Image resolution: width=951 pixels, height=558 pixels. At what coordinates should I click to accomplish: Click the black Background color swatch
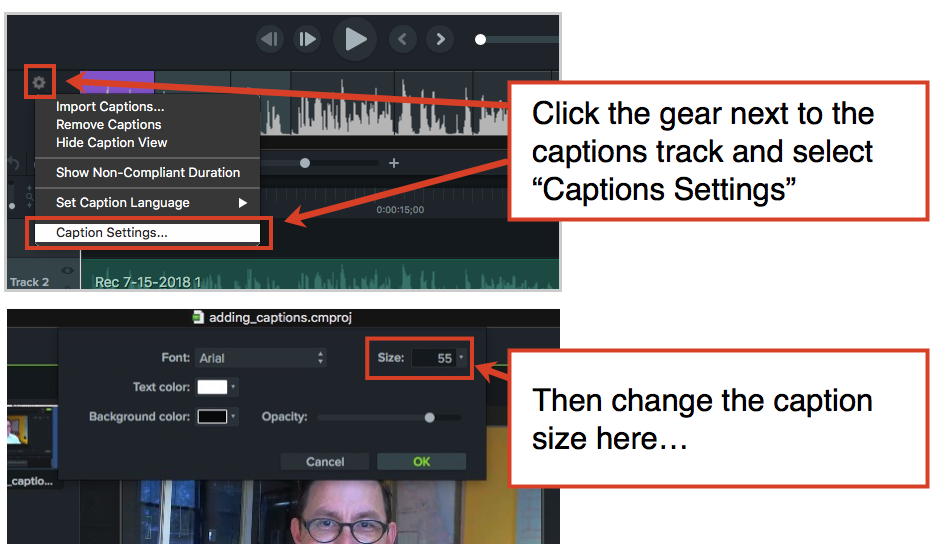(212, 417)
